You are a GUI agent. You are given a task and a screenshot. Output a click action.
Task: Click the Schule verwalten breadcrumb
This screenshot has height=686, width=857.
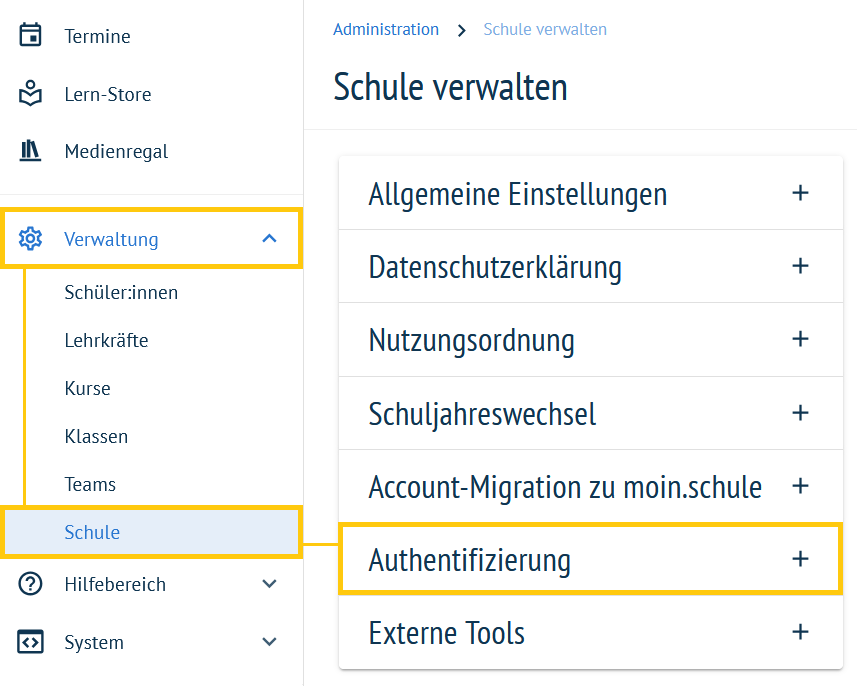(x=545, y=30)
